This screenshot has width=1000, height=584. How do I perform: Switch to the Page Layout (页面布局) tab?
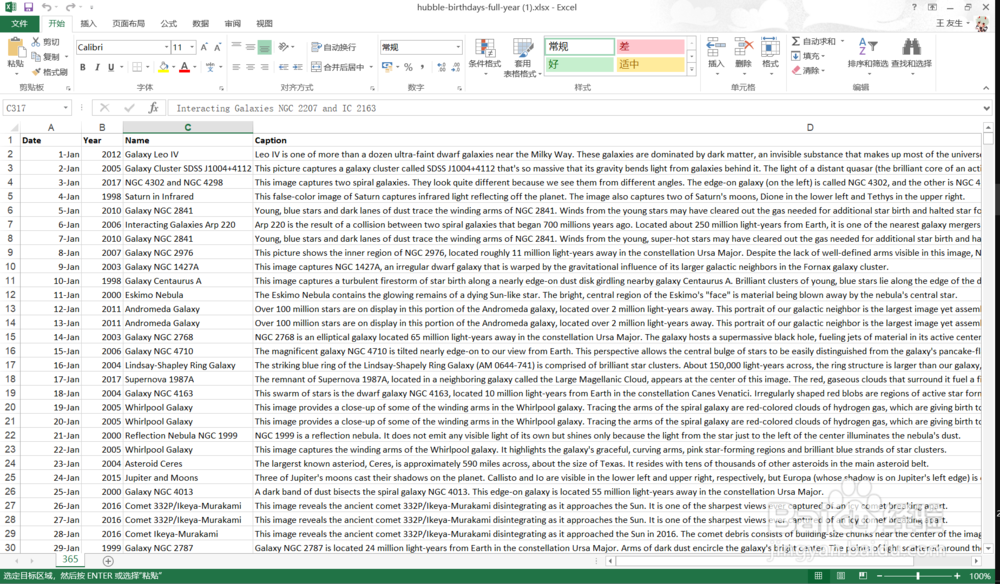click(128, 24)
